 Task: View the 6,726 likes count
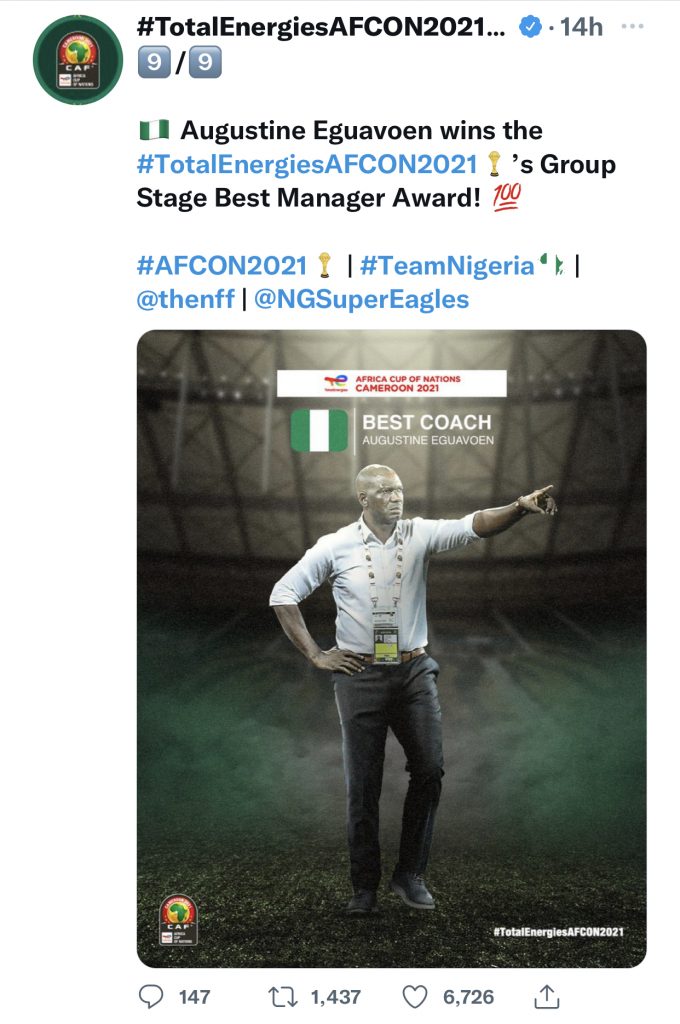click(x=468, y=996)
